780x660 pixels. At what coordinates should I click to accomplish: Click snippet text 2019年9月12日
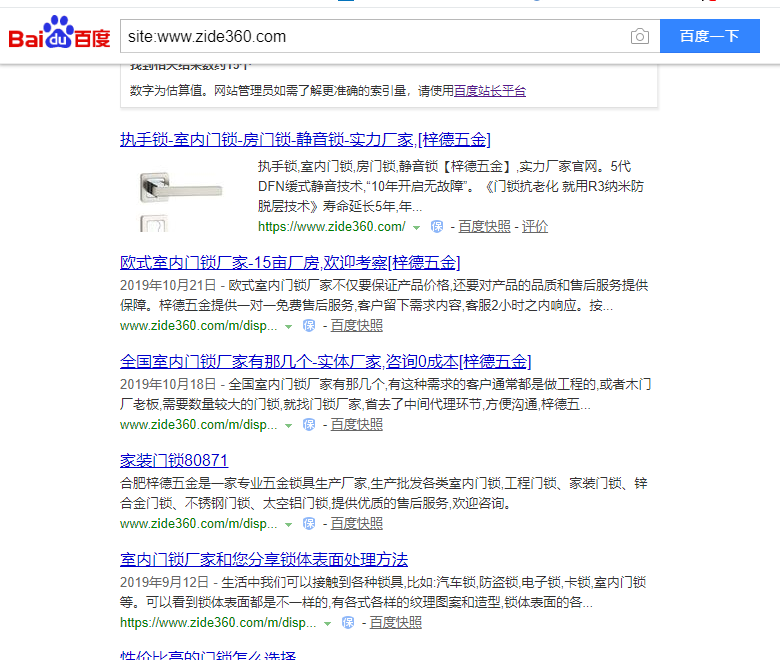pos(164,582)
